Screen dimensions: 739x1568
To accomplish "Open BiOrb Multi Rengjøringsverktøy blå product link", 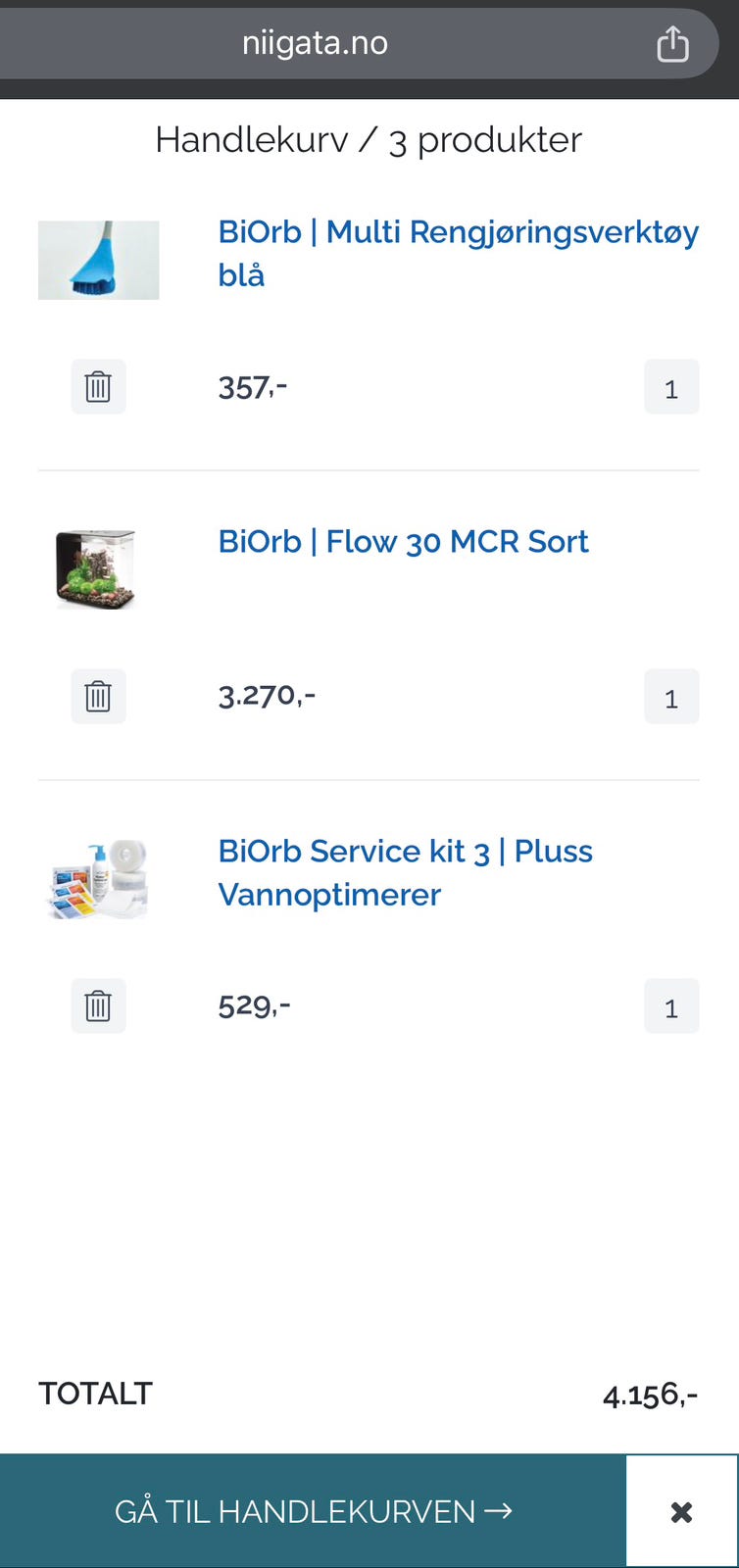I will (458, 253).
